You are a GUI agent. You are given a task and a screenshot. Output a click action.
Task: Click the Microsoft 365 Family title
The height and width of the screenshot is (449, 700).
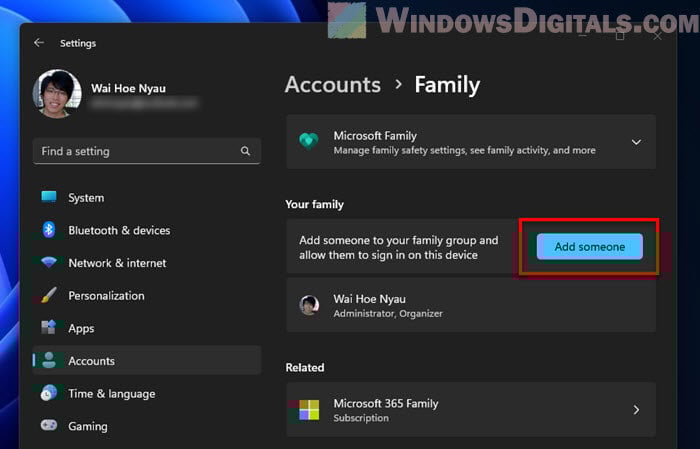tap(386, 403)
